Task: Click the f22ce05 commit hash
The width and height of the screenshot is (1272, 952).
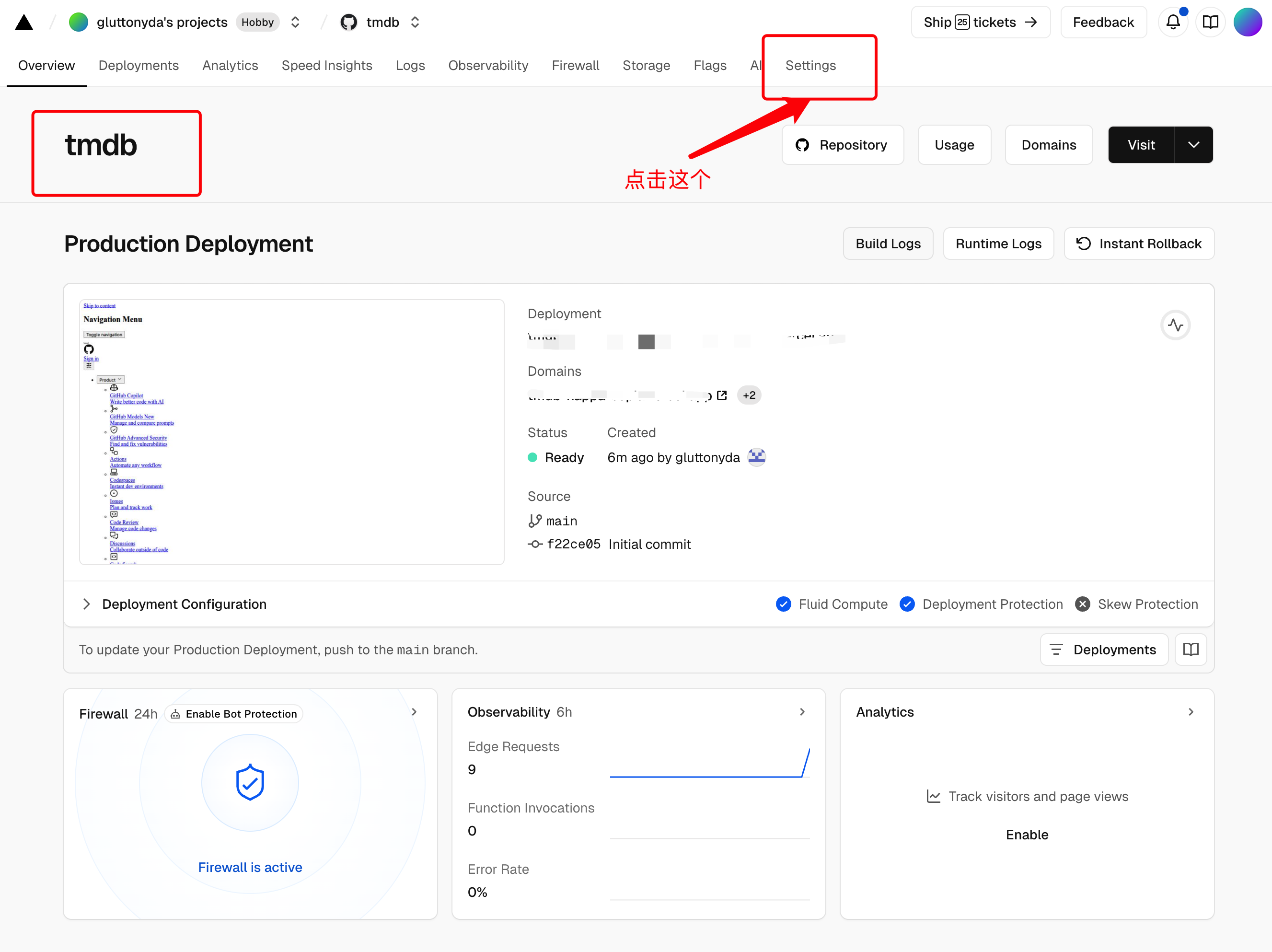Action: pos(573,544)
